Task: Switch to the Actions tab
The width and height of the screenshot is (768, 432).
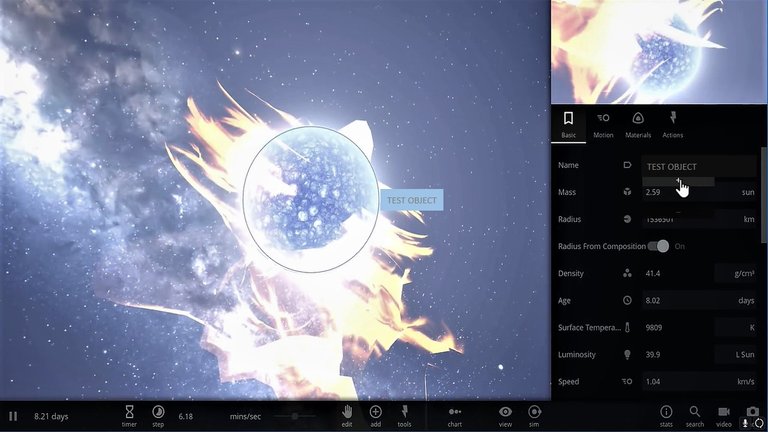Action: (x=672, y=124)
